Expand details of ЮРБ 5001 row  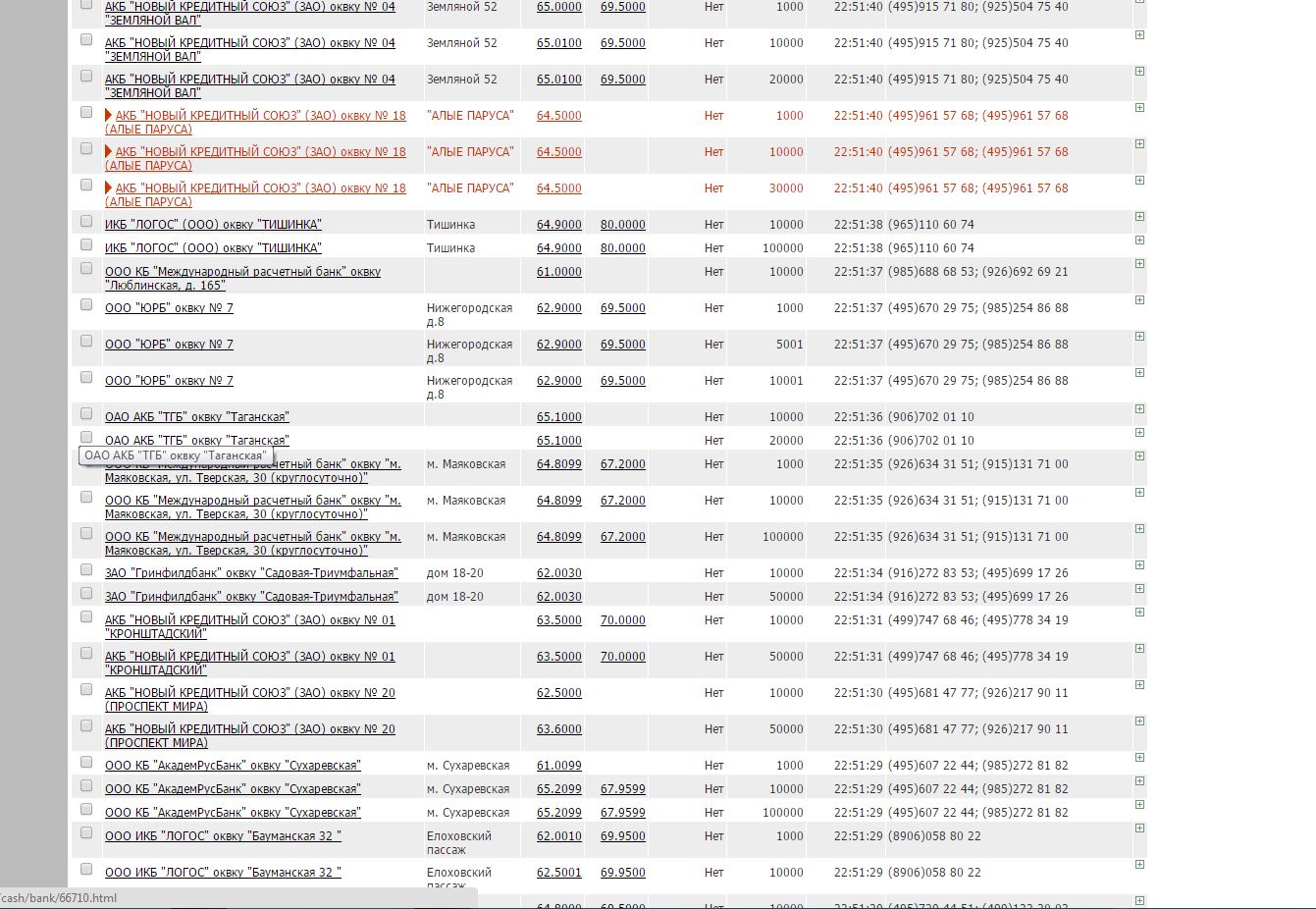[1139, 337]
